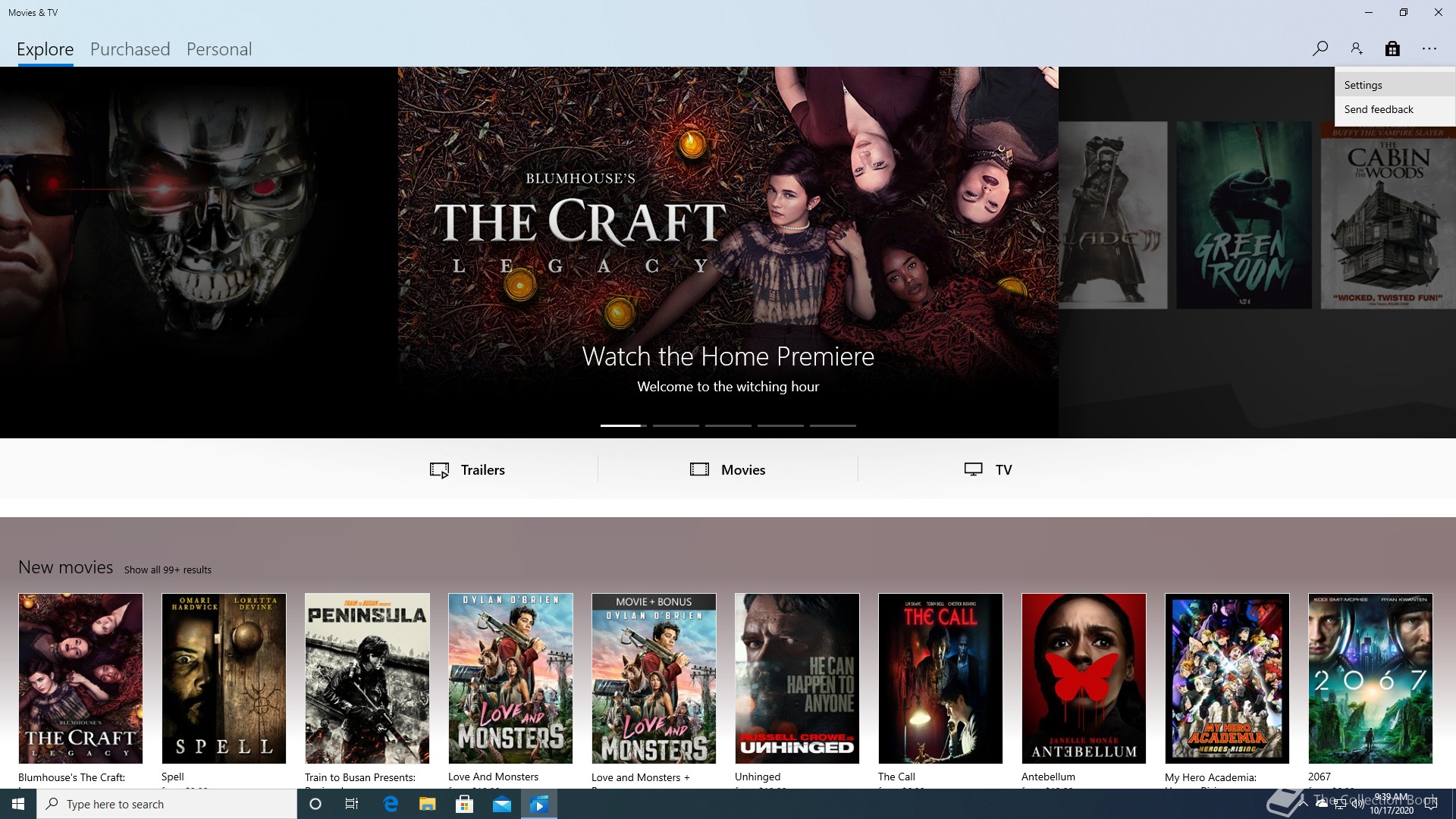Launch Microsoft Edge from taskbar
This screenshot has height=819, width=1456.
point(391,804)
